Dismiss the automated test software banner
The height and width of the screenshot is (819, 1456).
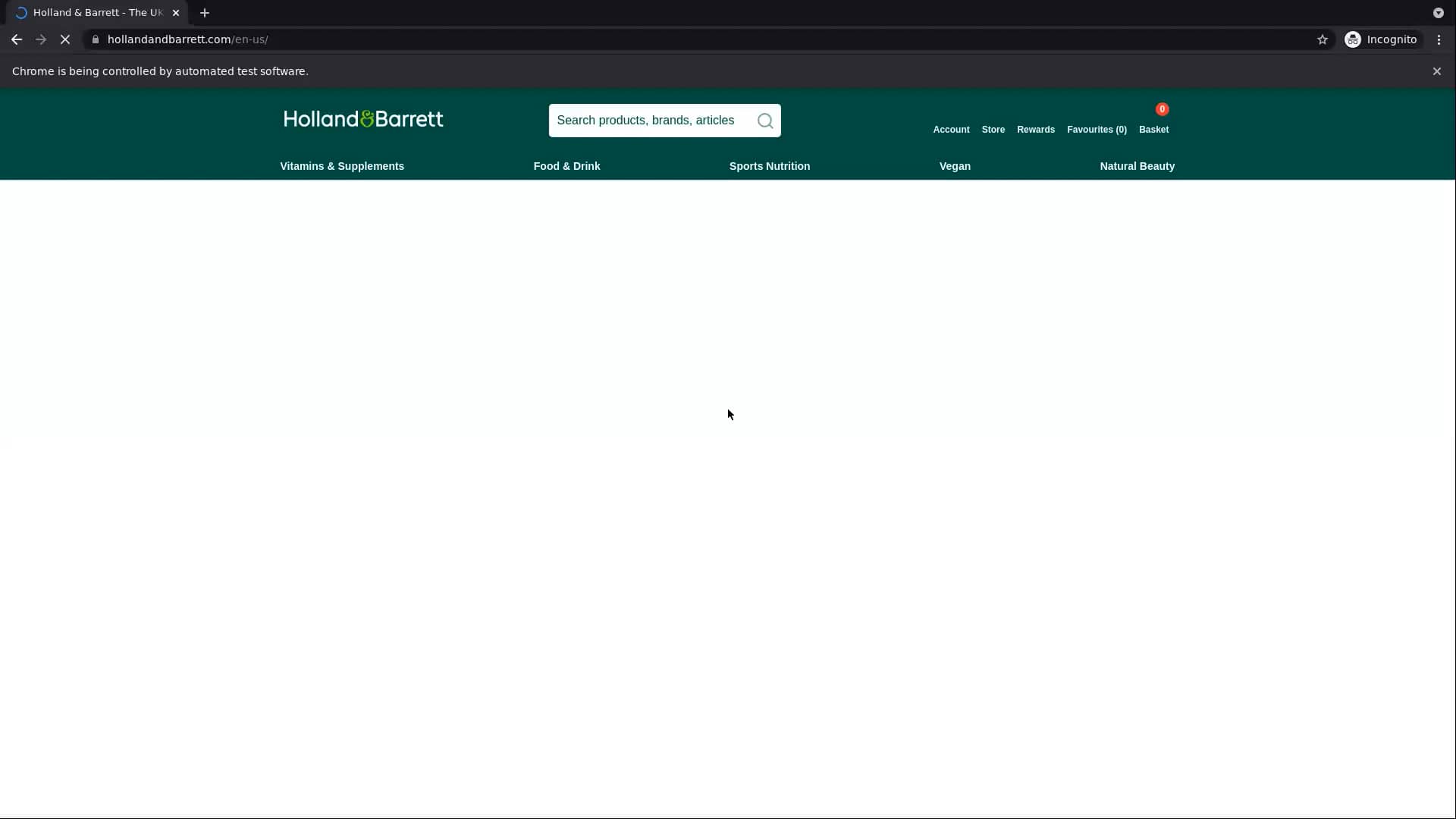(1436, 71)
